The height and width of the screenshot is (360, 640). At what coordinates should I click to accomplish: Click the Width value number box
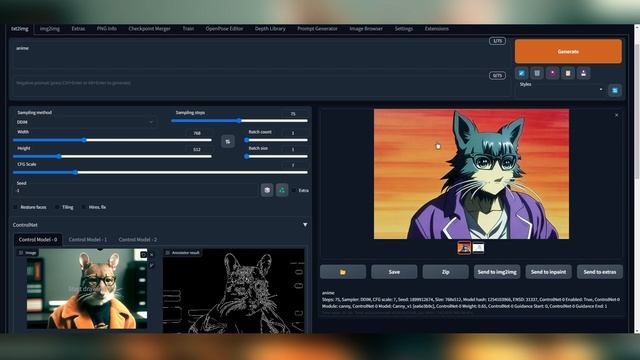197,133
